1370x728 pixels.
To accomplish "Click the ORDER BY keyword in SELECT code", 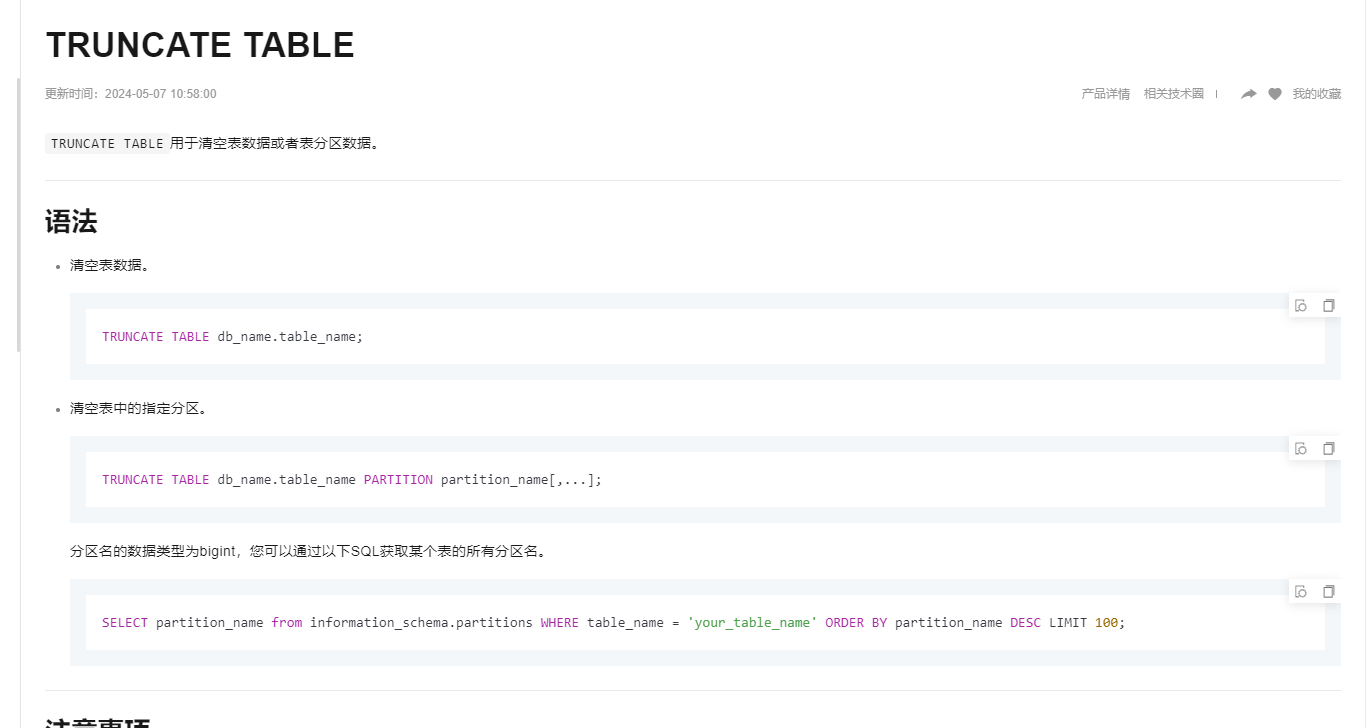I will click(856, 623).
